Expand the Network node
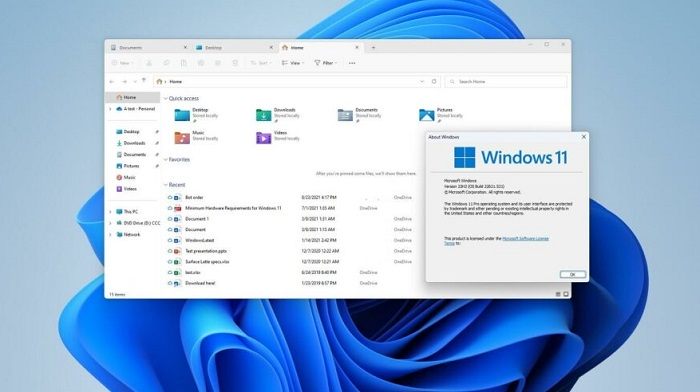The width and height of the screenshot is (700, 392). click(x=111, y=234)
